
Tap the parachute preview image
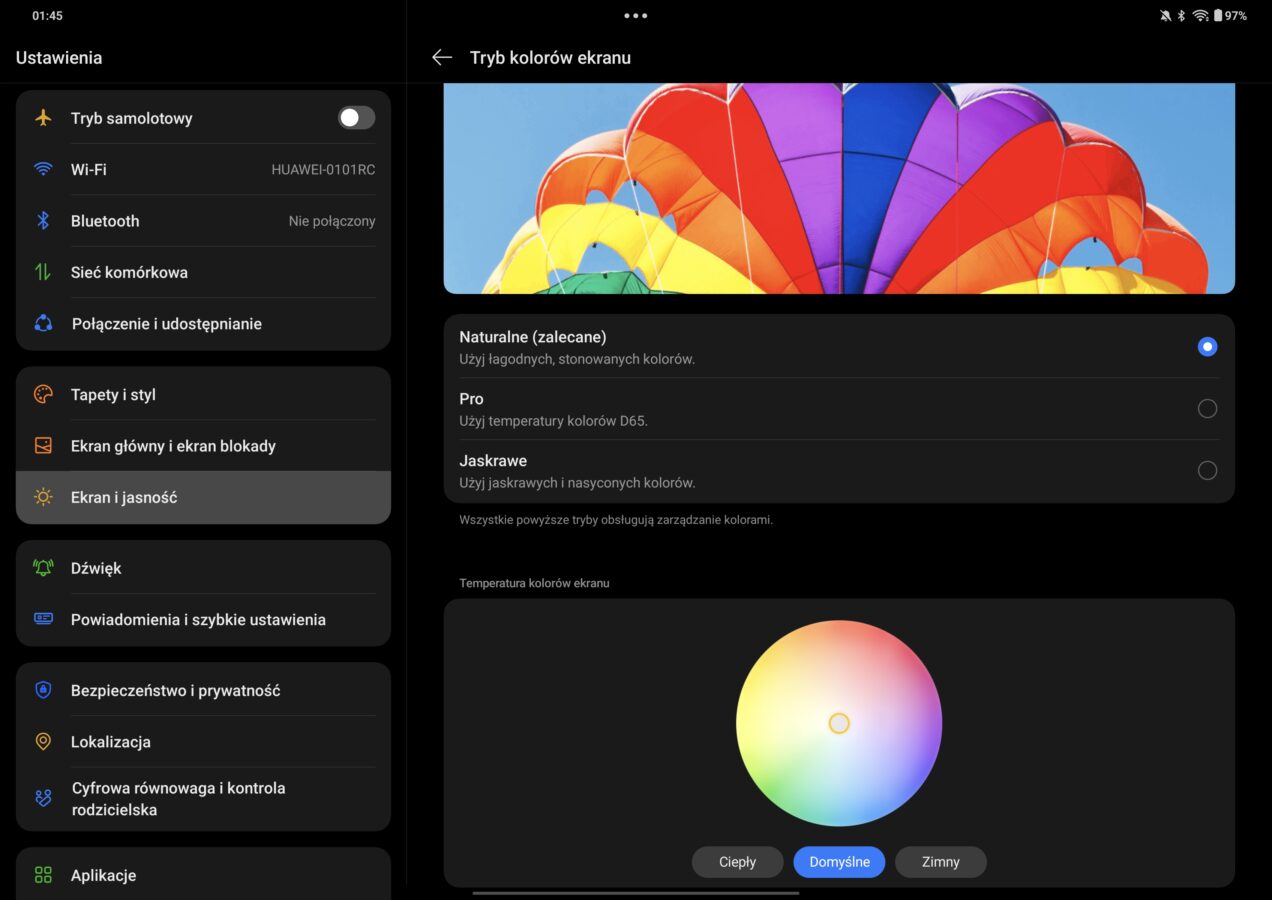(839, 188)
